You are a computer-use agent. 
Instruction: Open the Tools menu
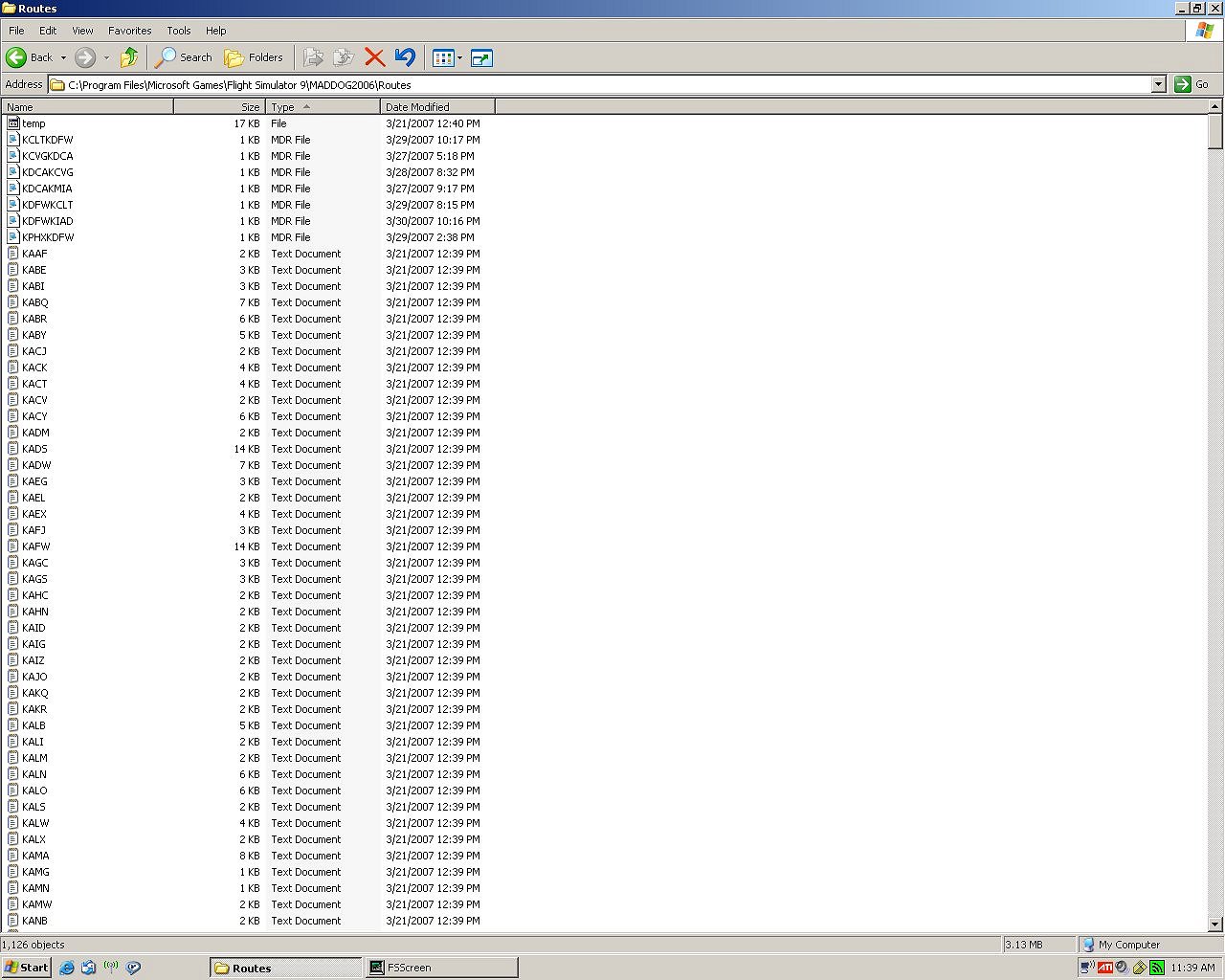[179, 31]
